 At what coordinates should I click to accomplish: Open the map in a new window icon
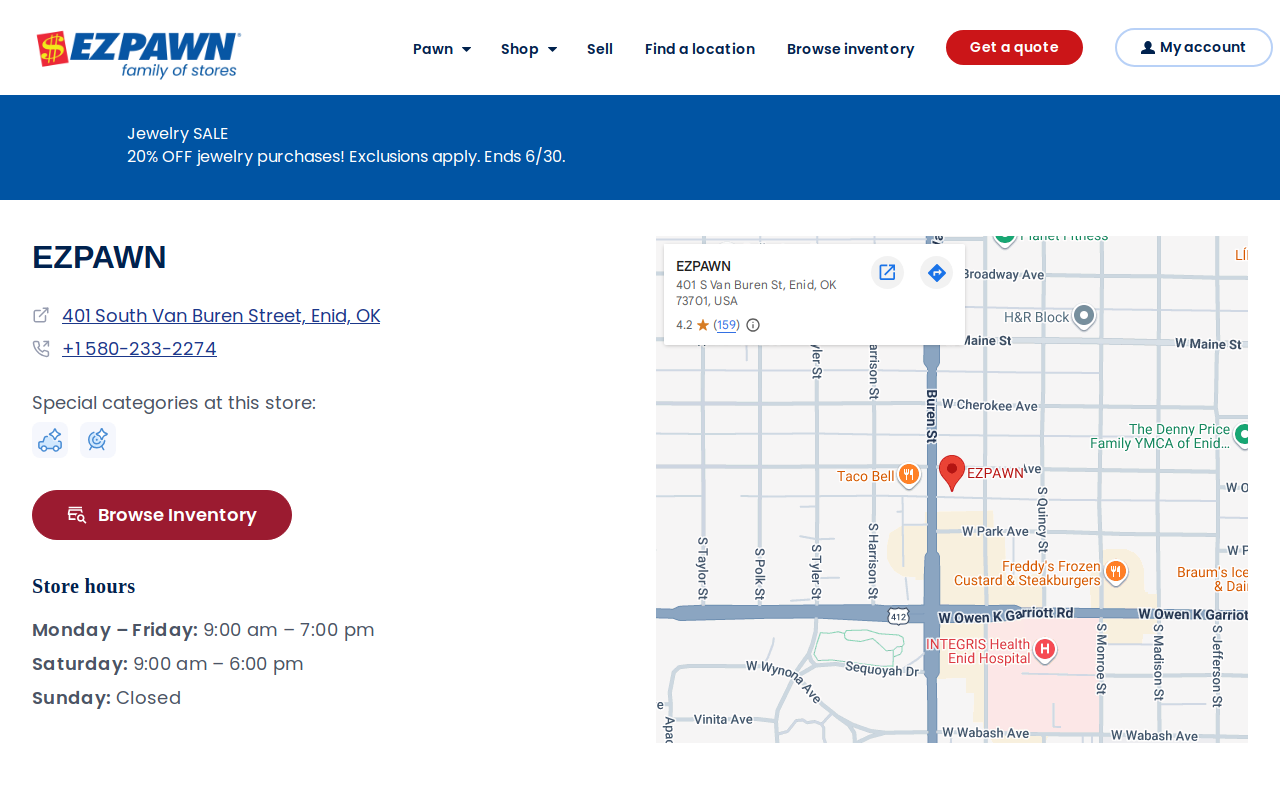(x=887, y=272)
